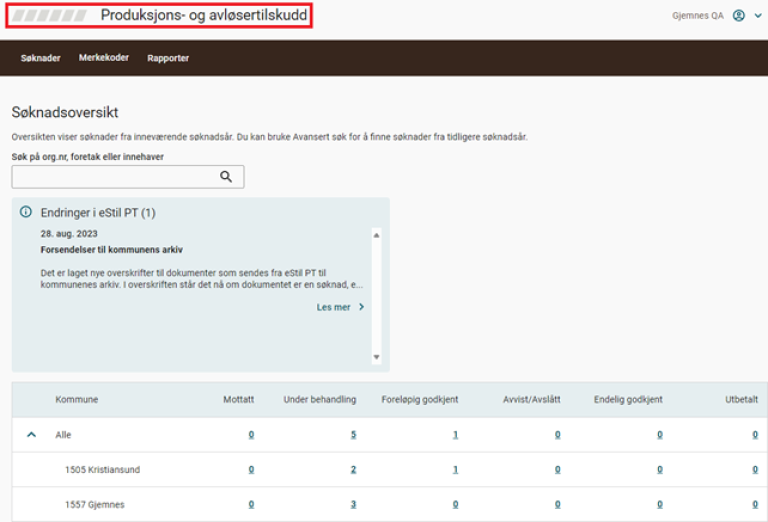Go to the Rapporter menu item
Viewport: 768px width, 522px height.
(x=168, y=58)
